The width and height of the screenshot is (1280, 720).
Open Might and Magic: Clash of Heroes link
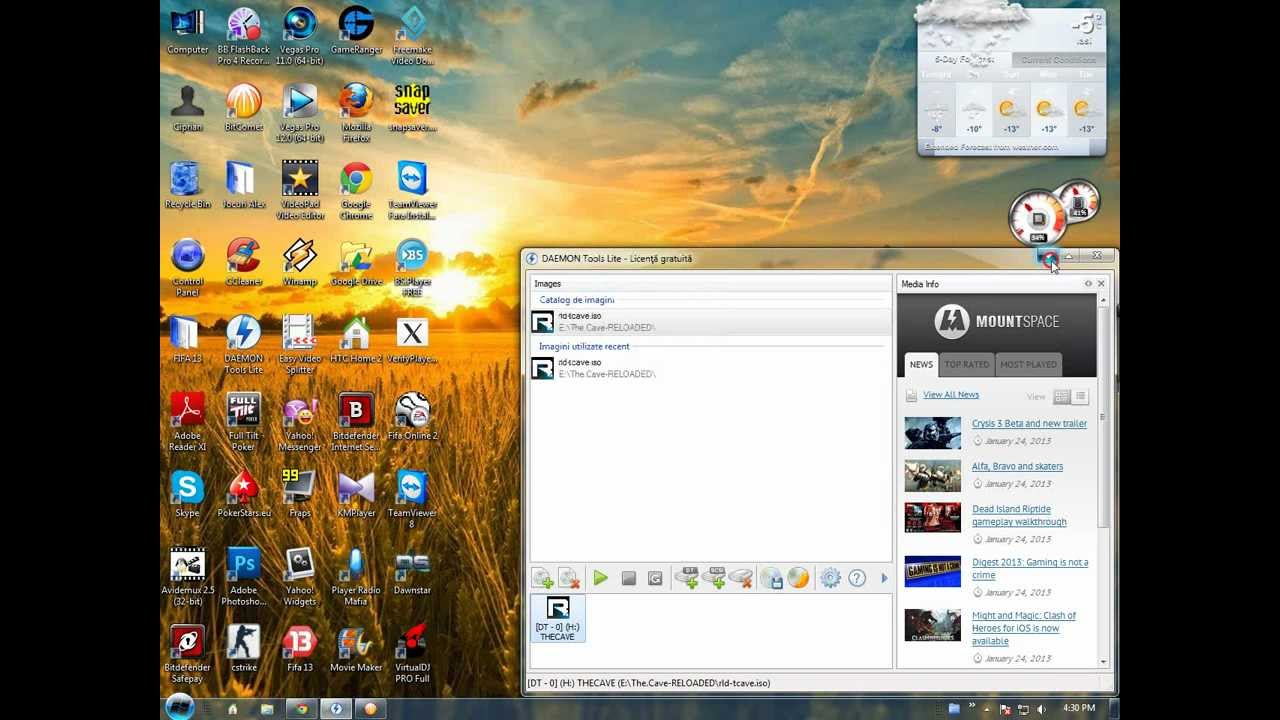[x=1024, y=628]
